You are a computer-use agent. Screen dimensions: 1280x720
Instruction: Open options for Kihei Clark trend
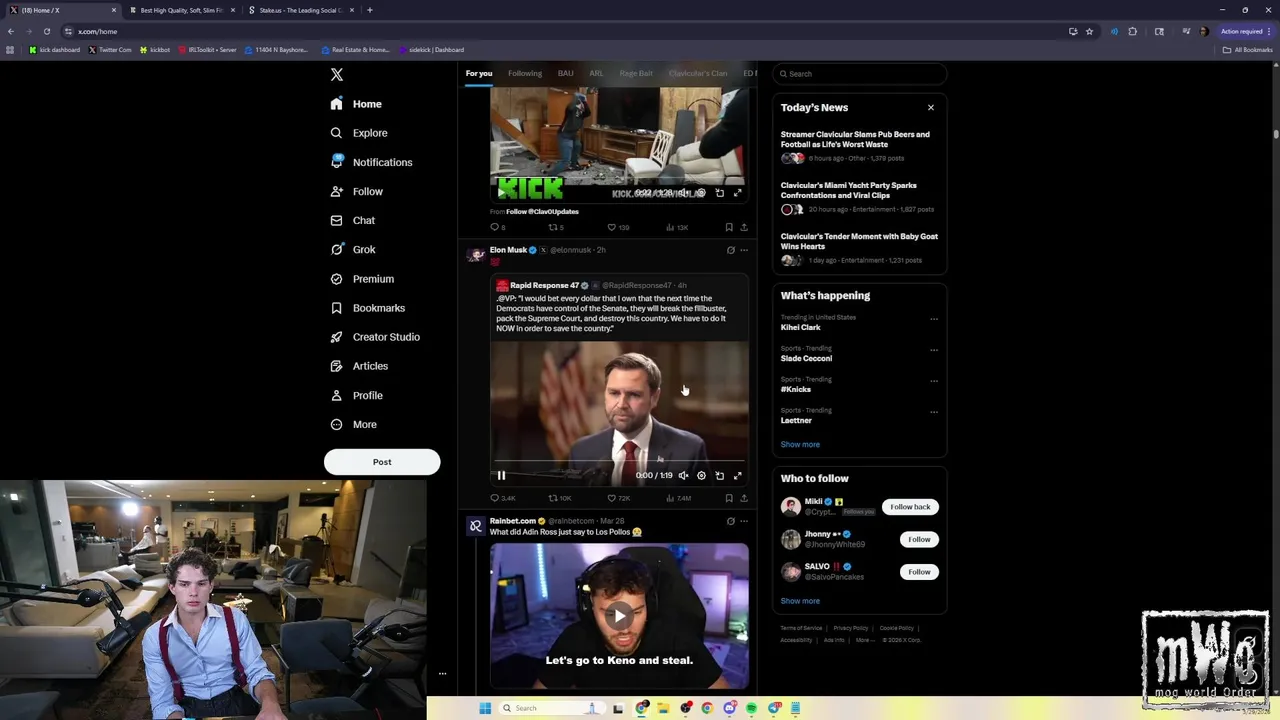[934, 319]
